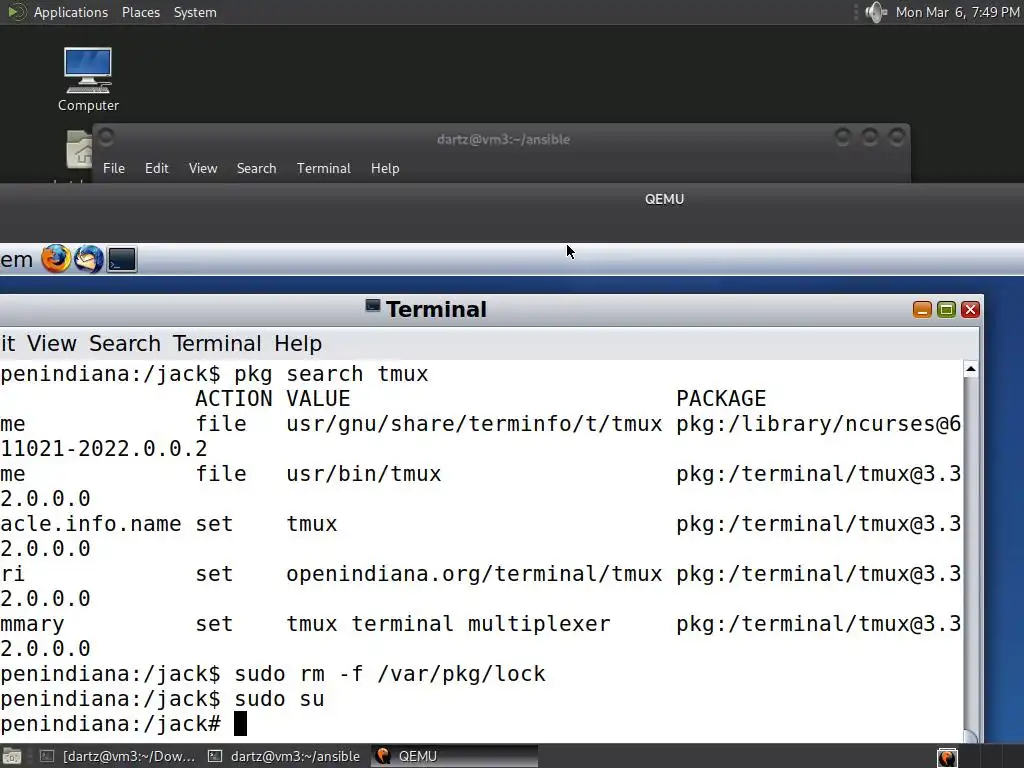Click the 'sudo su' command line
Viewport: 1024px width, 768px height.
[279, 699]
